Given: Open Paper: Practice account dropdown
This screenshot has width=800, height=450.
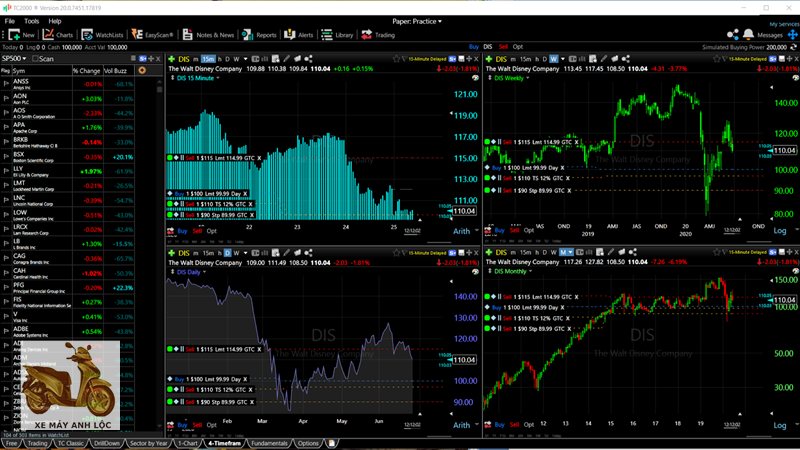Looking at the screenshot, I should [x=417, y=21].
